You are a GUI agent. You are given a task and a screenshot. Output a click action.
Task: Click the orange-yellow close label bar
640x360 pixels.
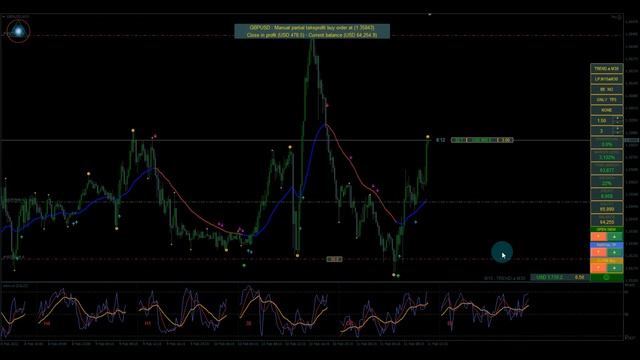pos(607,260)
